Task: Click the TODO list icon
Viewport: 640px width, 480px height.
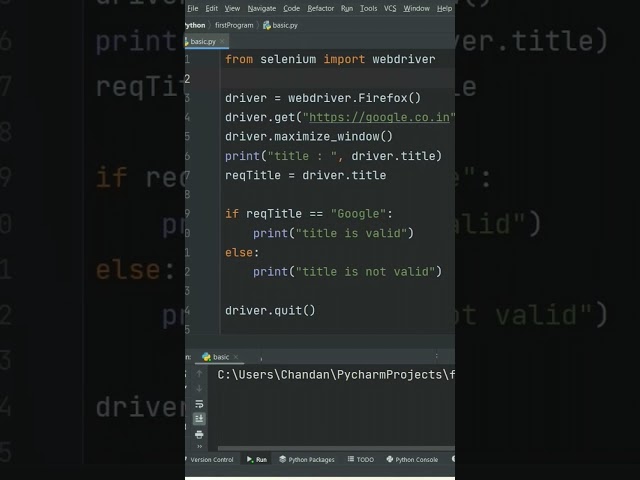Action: [351, 459]
